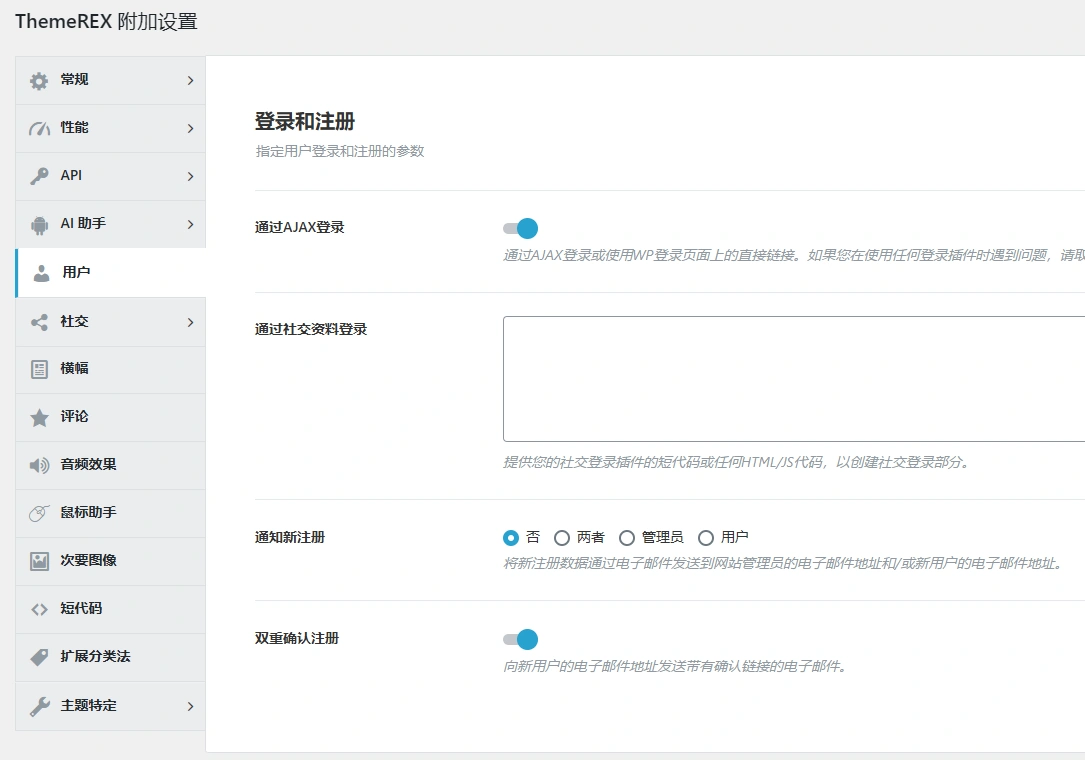
Task: Select the 管理员 notification option
Action: click(627, 537)
